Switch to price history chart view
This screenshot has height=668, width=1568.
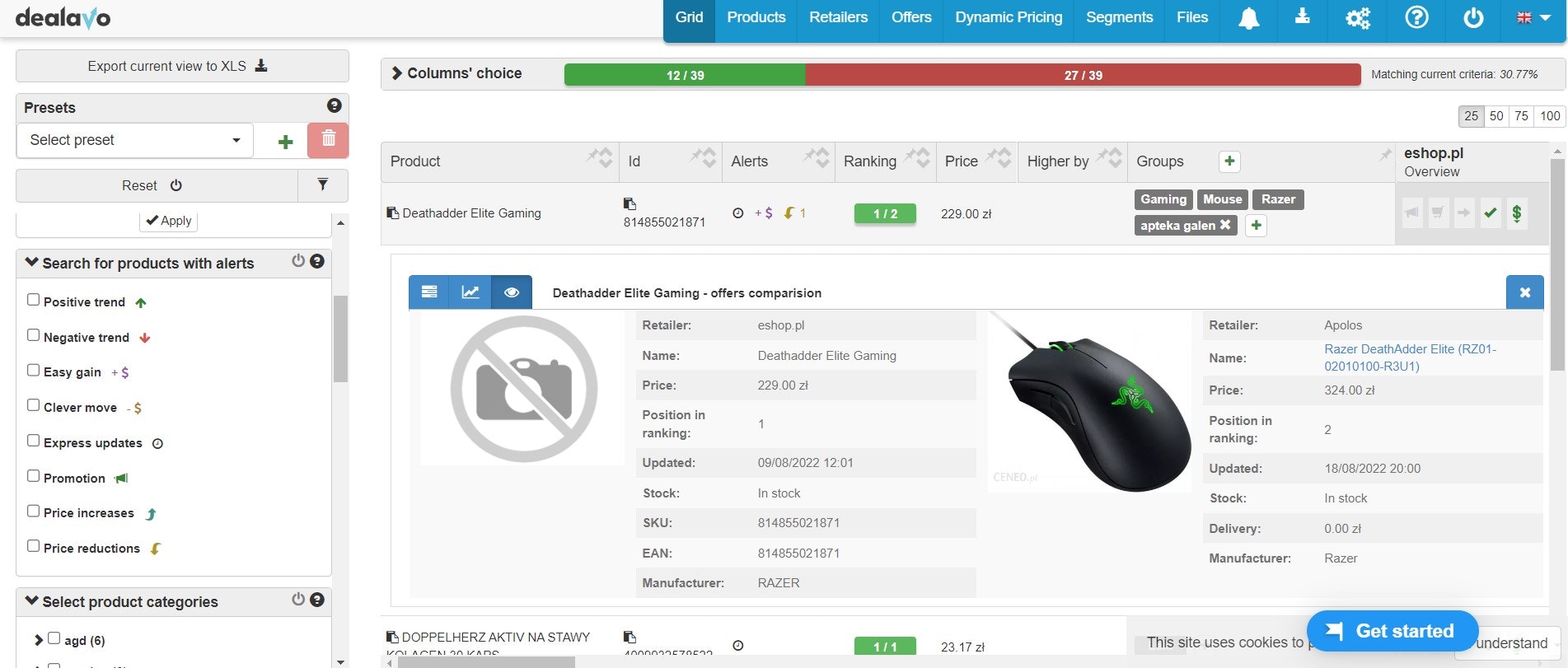(x=470, y=292)
